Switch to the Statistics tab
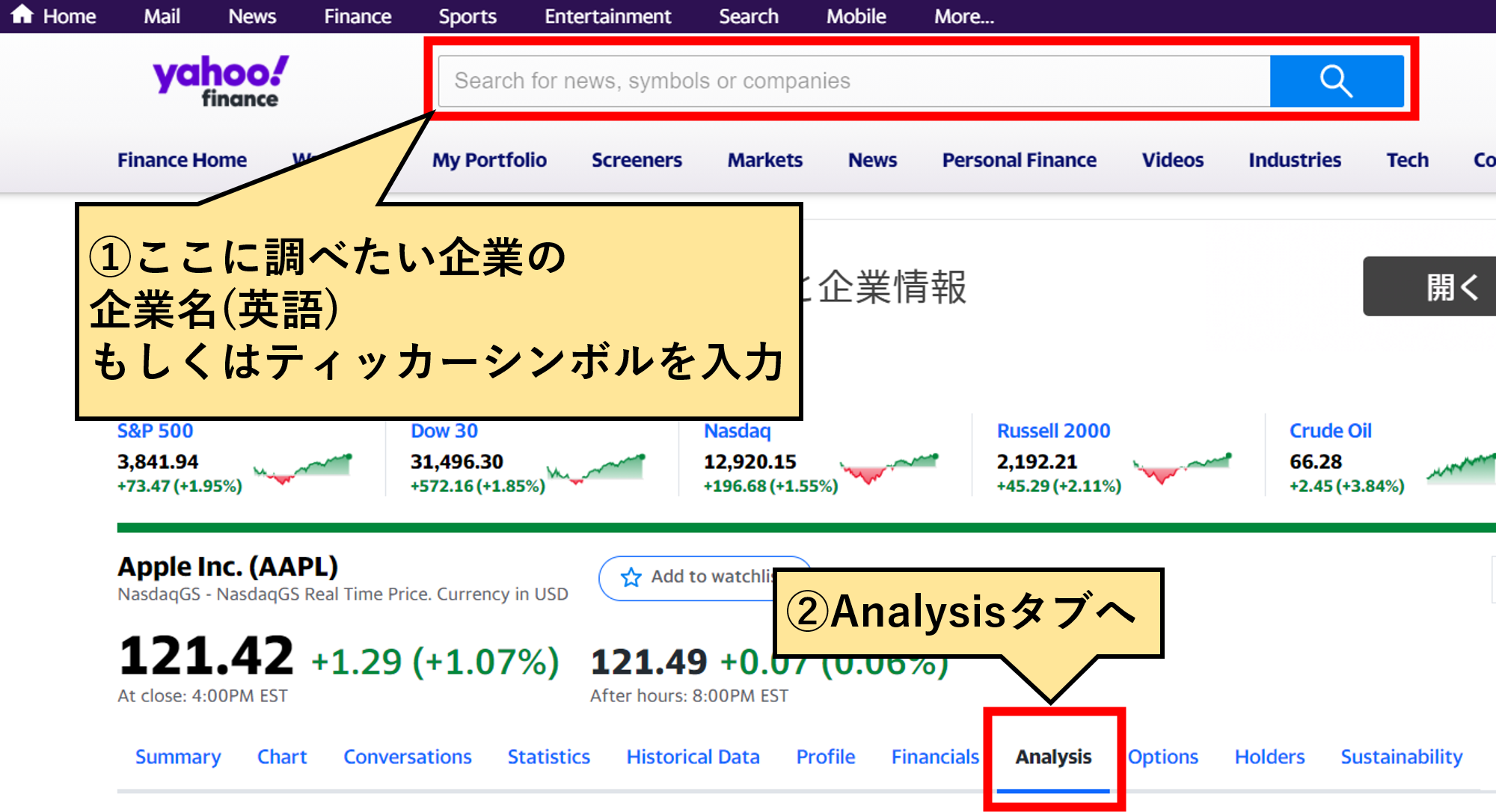The height and width of the screenshot is (812, 1496). pyautogui.click(x=549, y=757)
